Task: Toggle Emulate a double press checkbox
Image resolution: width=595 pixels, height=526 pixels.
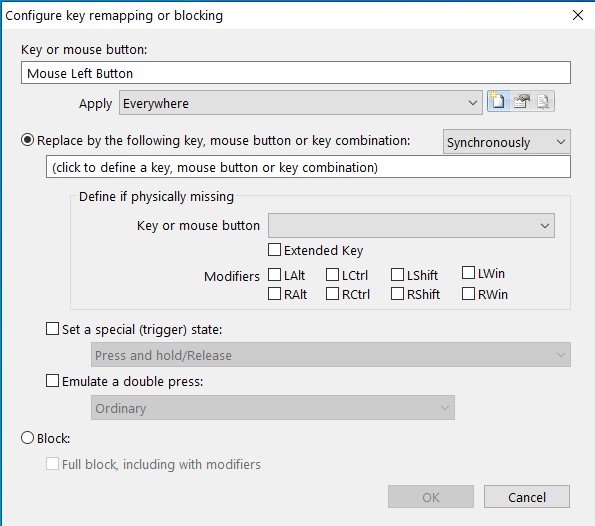Action: click(x=52, y=381)
